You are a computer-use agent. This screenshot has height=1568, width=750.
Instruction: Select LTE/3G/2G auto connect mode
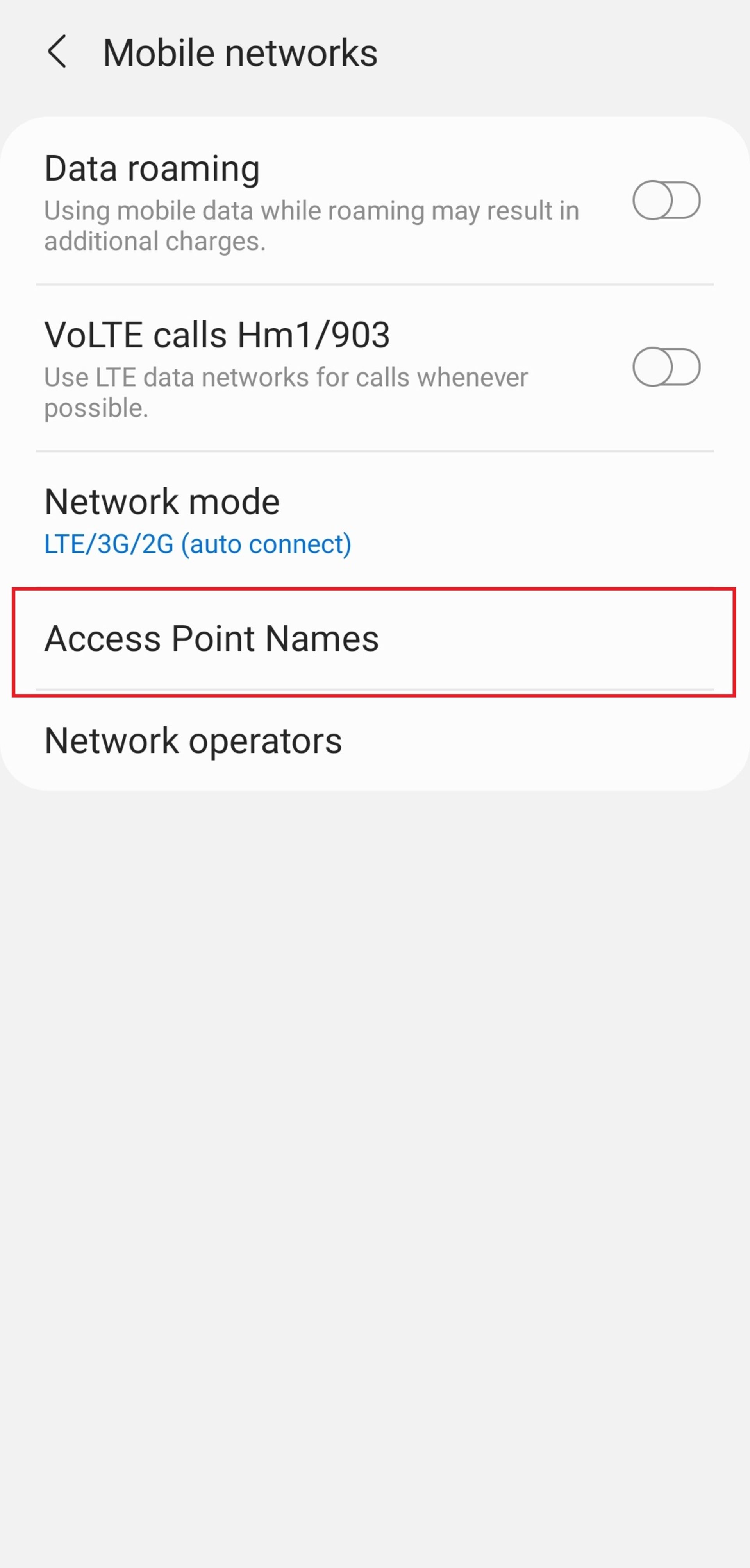(x=197, y=543)
